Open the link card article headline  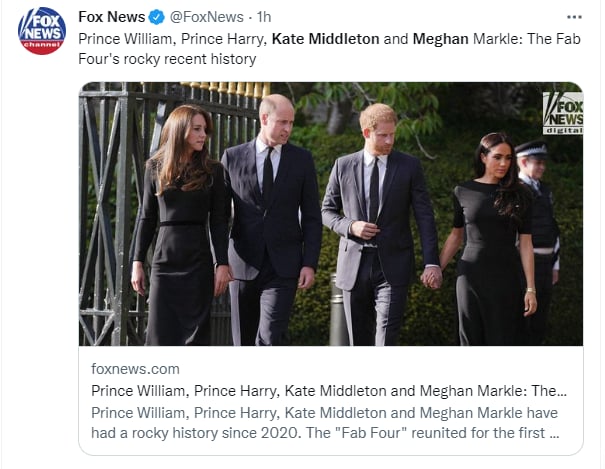tap(329, 391)
